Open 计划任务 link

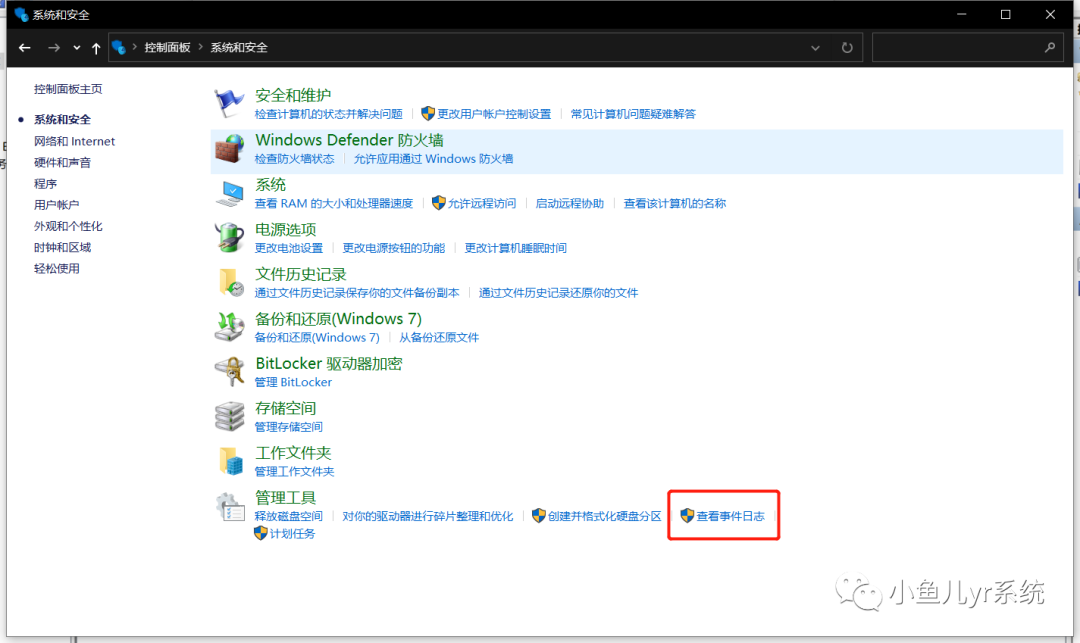coord(292,534)
